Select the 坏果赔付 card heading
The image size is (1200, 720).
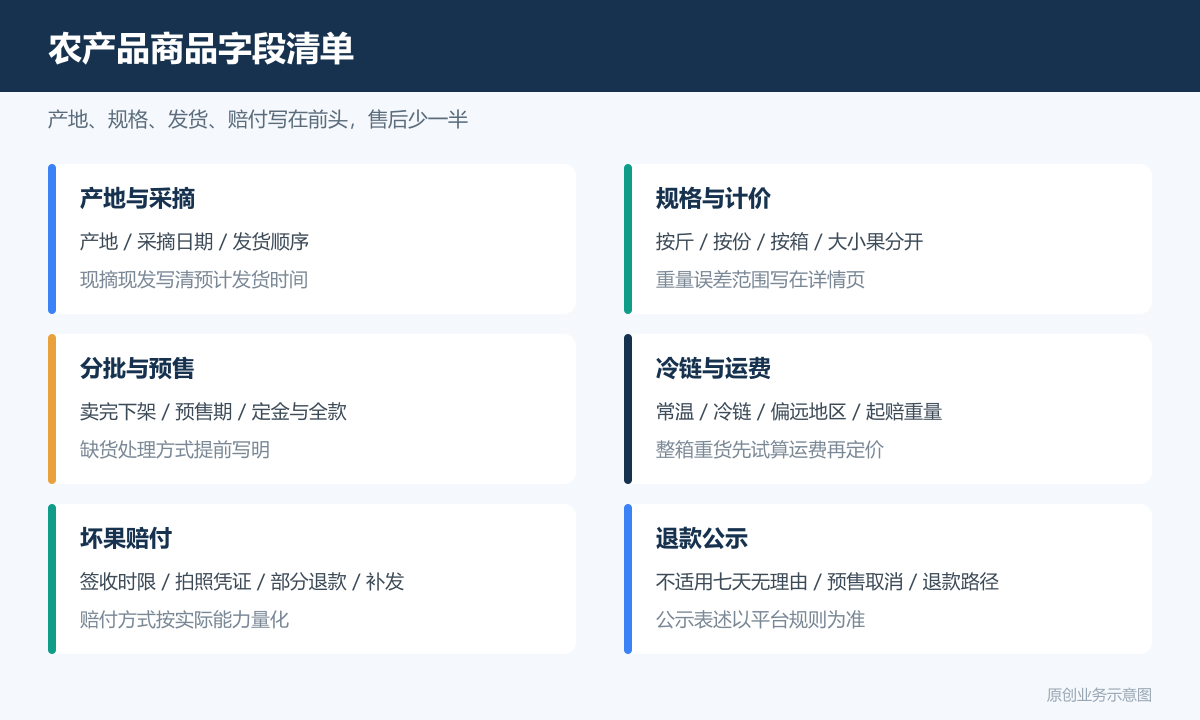coord(126,539)
